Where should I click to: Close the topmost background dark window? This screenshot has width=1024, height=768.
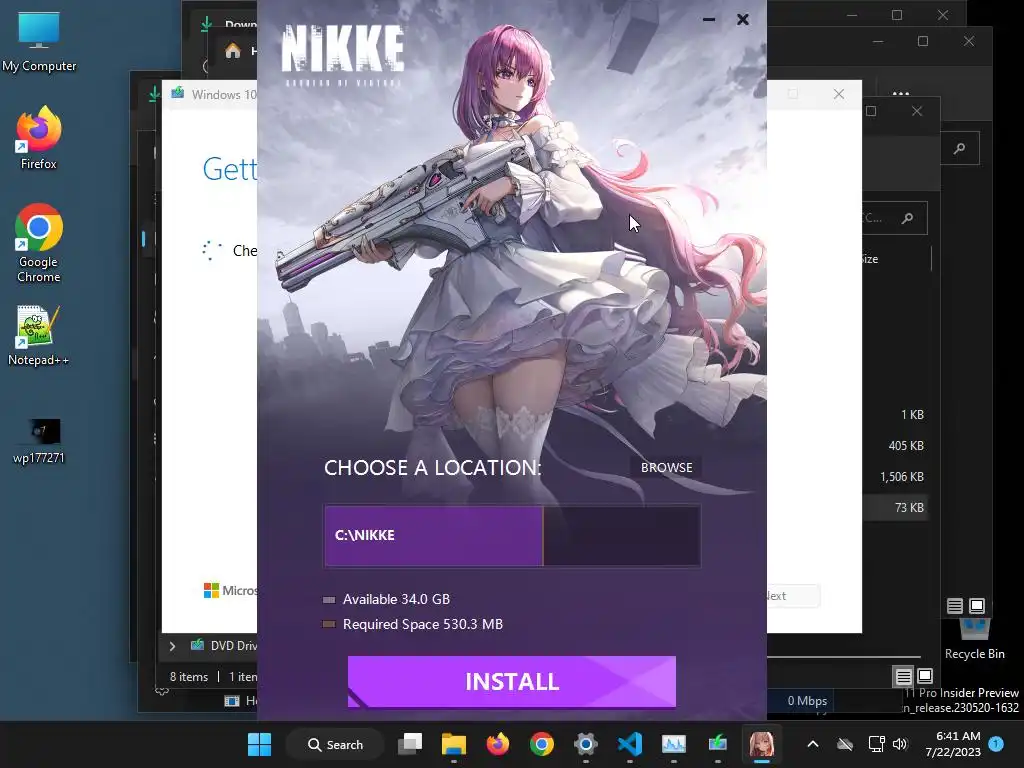point(942,14)
